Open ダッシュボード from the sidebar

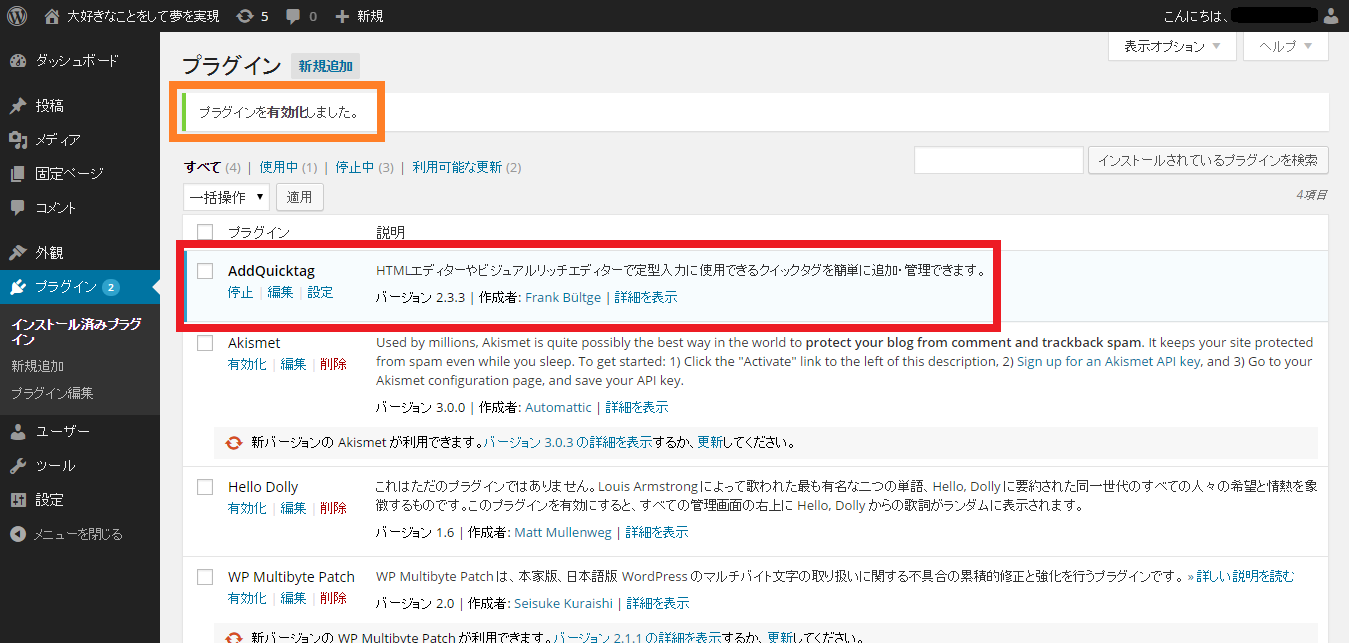76,61
